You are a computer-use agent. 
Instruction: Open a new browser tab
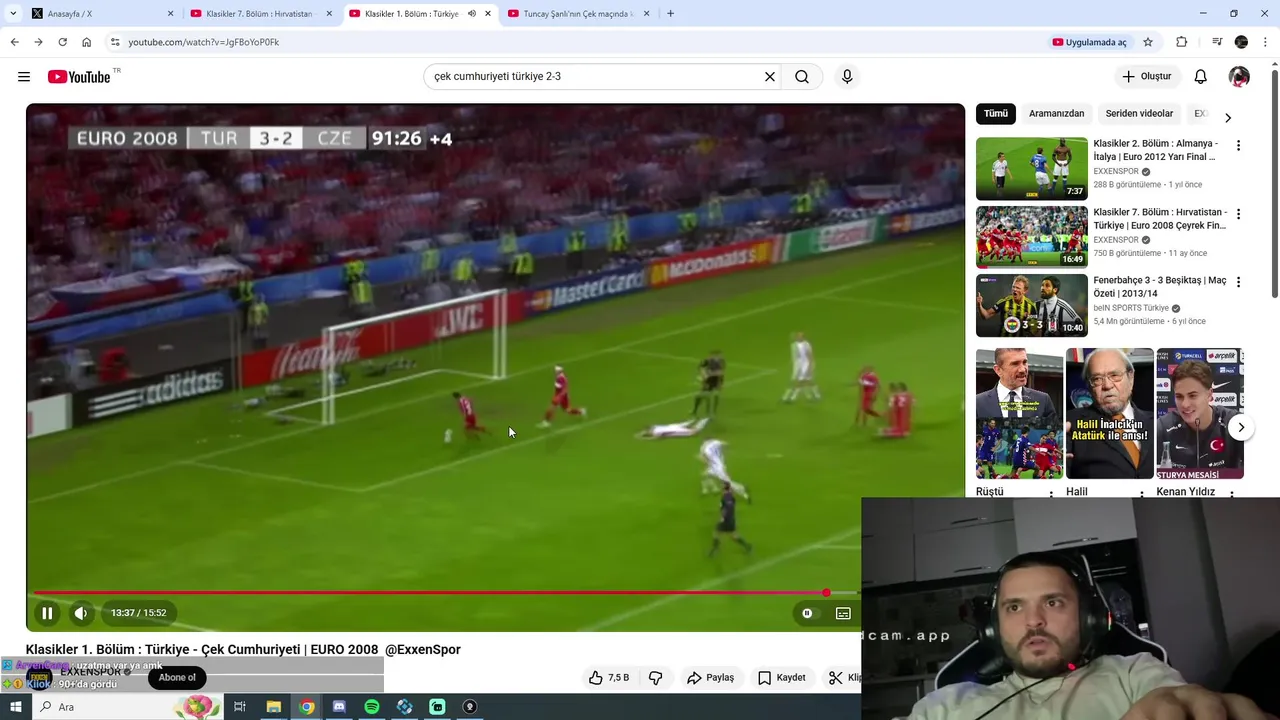coord(670,14)
